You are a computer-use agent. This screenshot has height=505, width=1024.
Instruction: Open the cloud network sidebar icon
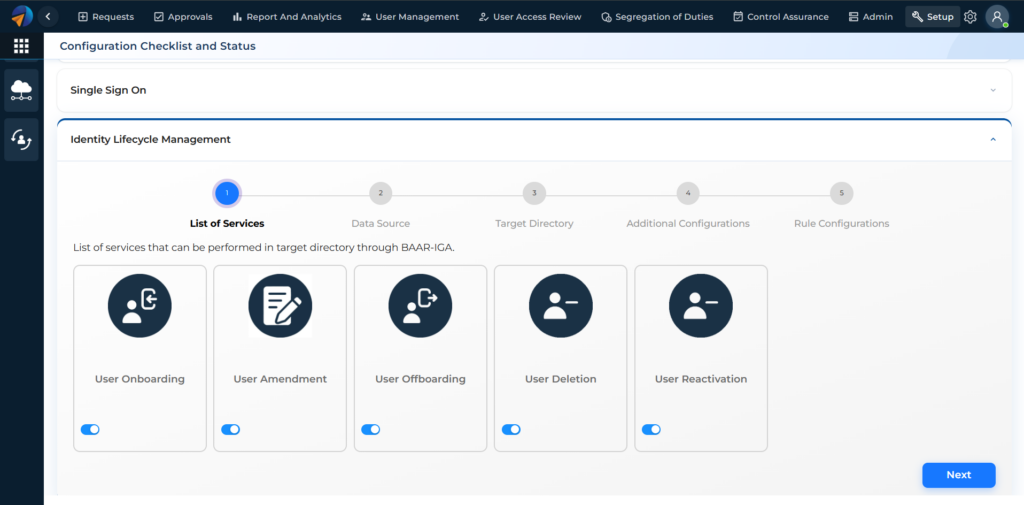point(22,90)
